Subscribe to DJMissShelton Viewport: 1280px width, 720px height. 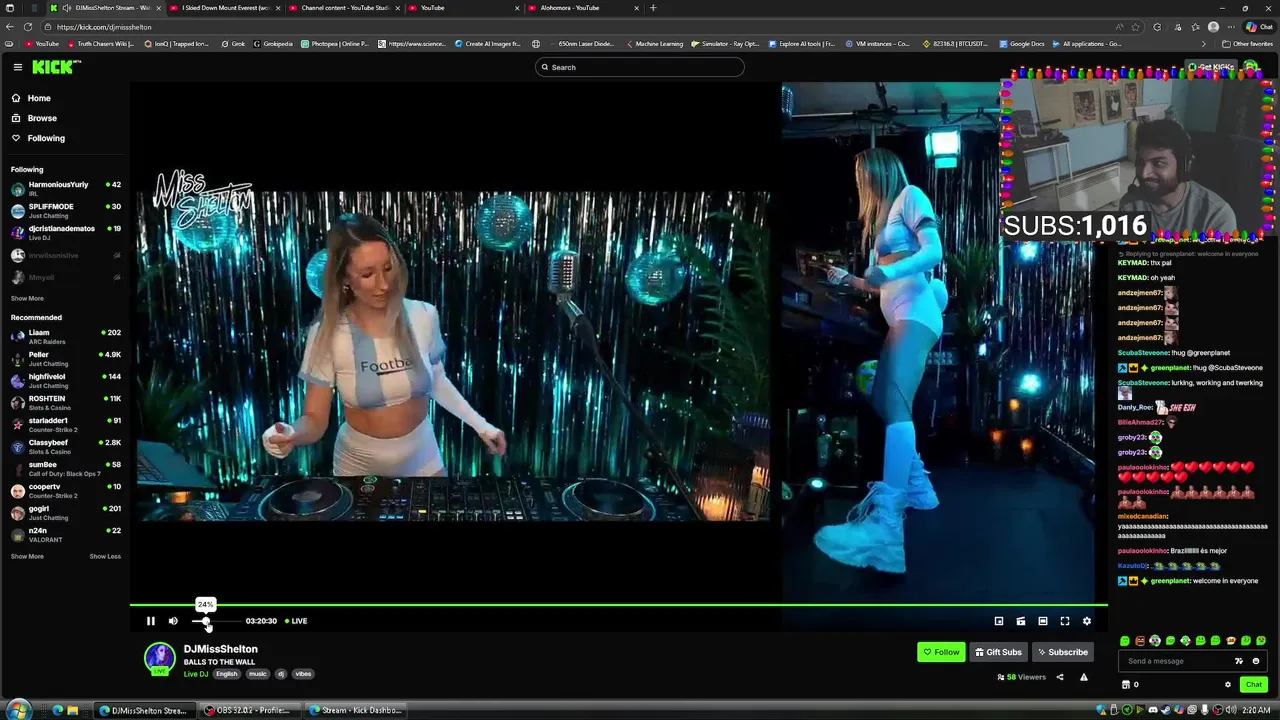tap(1062, 652)
